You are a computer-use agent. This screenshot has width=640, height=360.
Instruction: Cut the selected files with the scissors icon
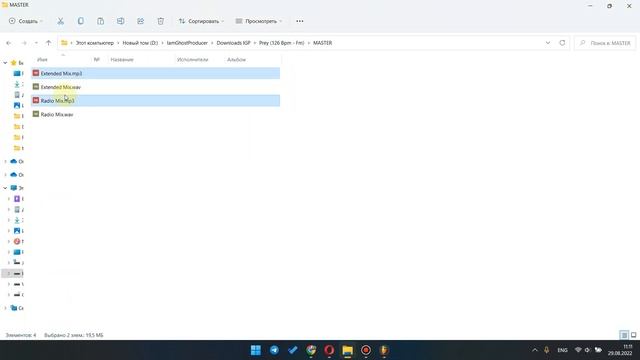pyautogui.click(x=60, y=21)
